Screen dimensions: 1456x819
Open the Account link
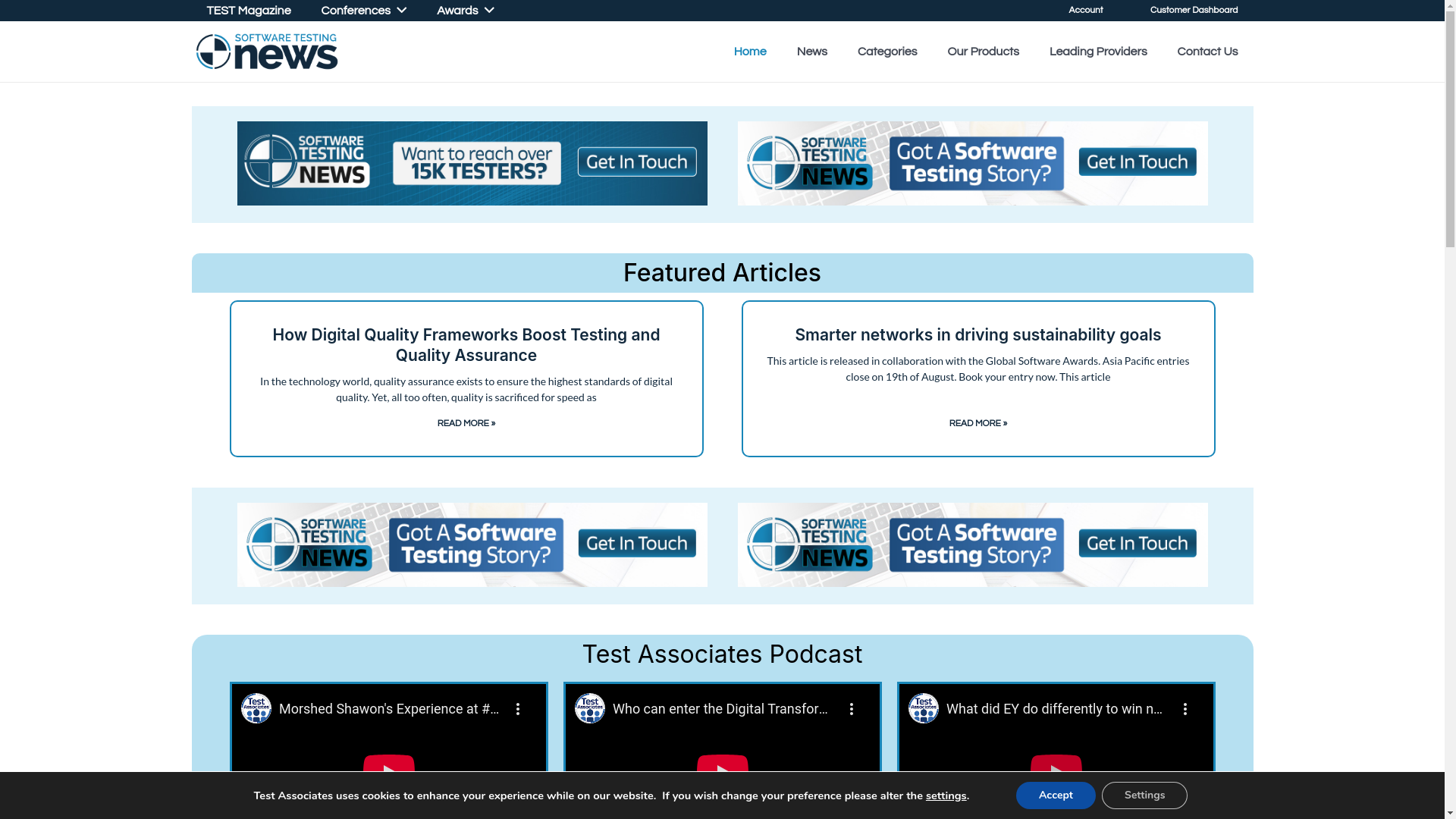click(1086, 11)
